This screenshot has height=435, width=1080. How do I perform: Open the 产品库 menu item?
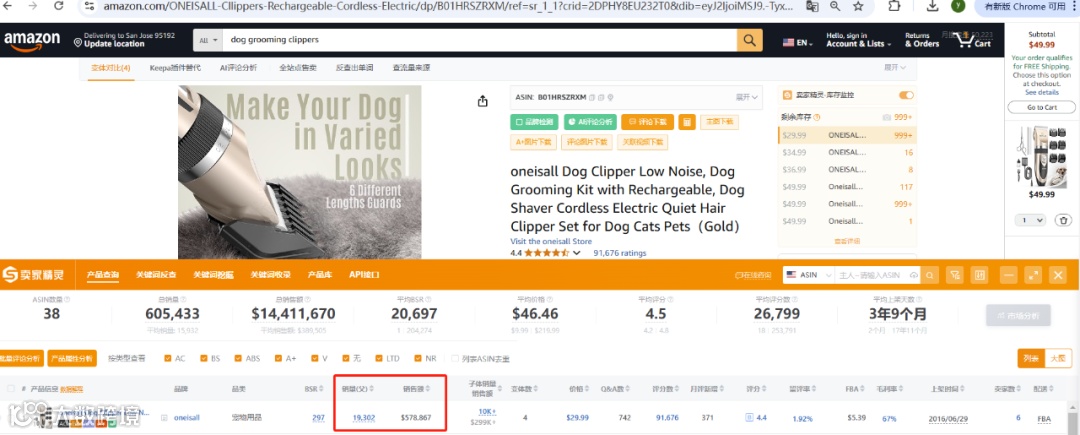click(320, 275)
